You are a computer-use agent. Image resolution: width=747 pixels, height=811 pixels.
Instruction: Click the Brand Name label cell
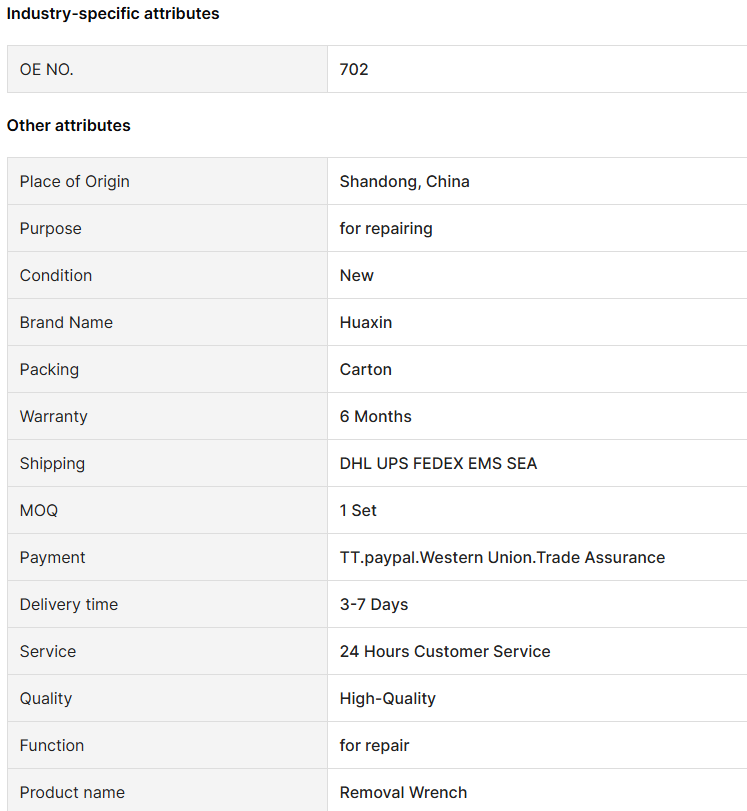pyautogui.click(x=167, y=322)
